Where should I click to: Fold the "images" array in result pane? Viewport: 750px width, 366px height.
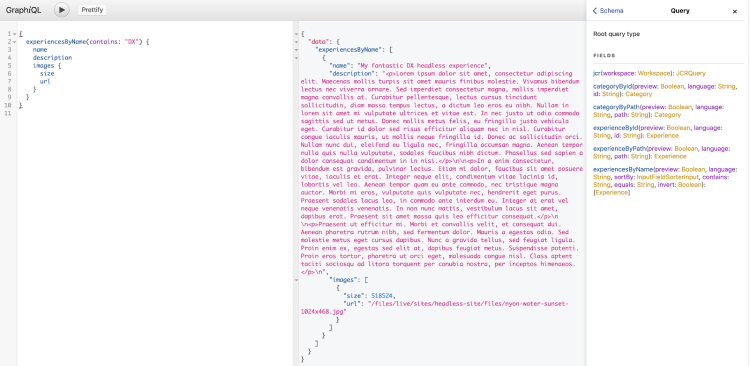pos(296,280)
